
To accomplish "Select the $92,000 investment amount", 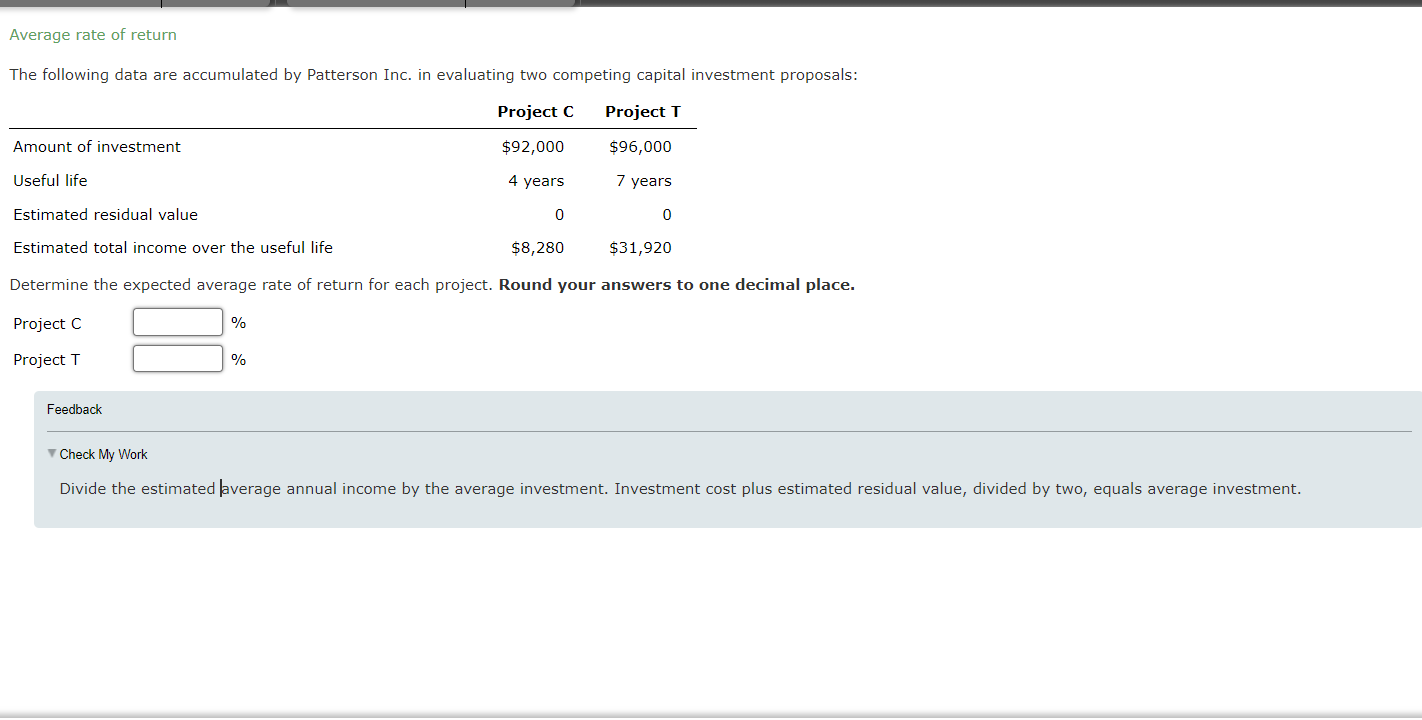I will click(x=532, y=146).
